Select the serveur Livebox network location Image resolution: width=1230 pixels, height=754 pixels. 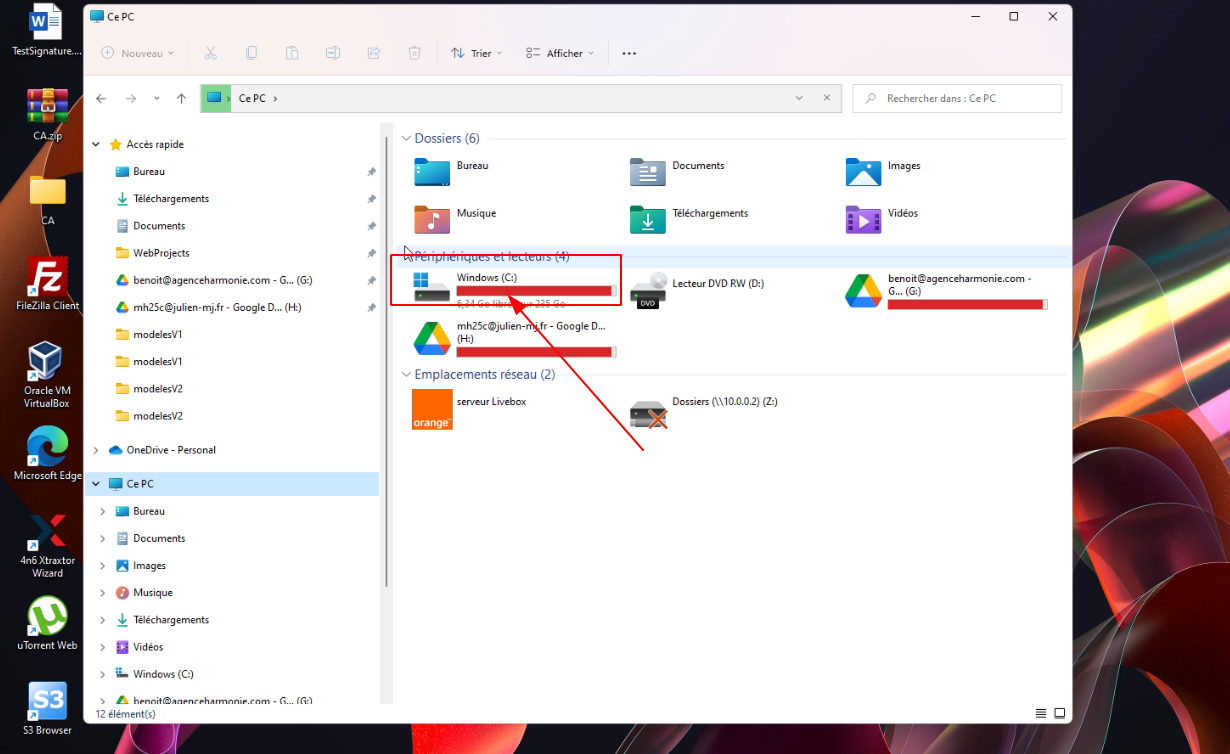470,409
